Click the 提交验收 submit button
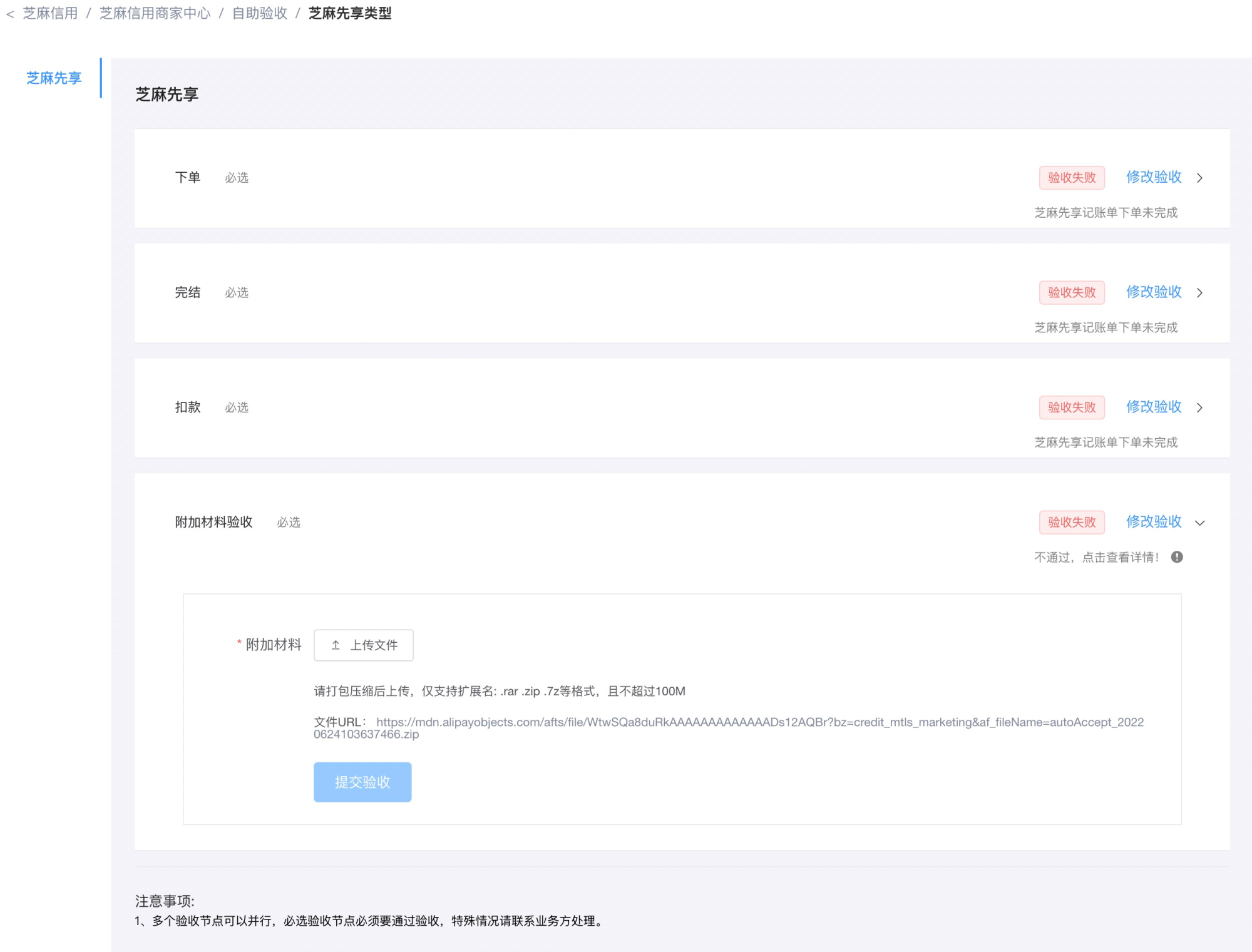Screen dimensions: 1252x952 coord(362,782)
